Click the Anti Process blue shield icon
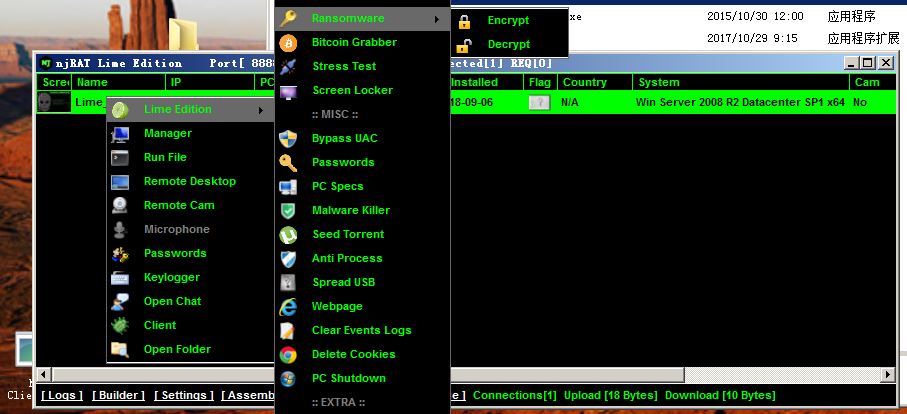 [288, 258]
